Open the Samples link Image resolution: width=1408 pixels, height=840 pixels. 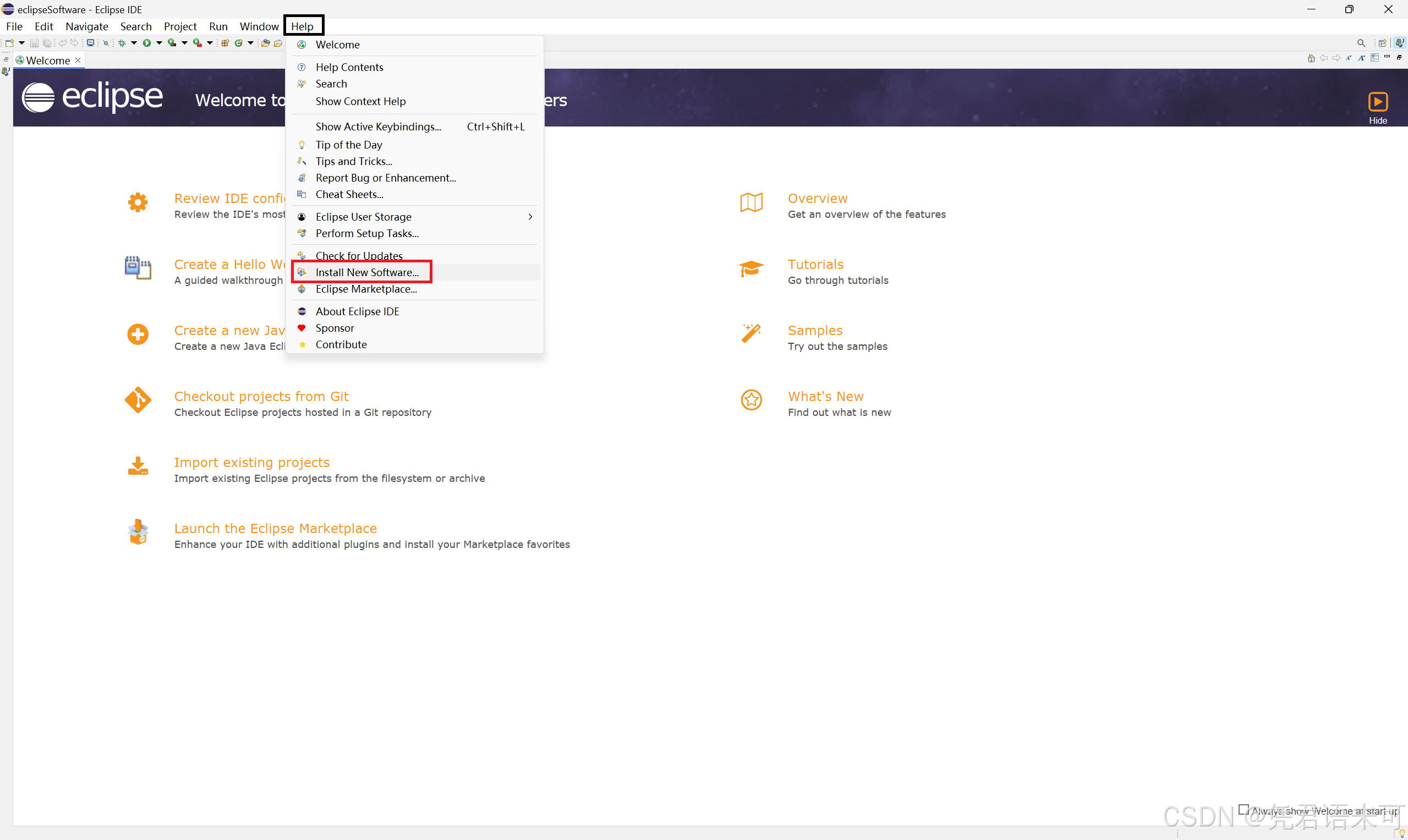pos(815,330)
